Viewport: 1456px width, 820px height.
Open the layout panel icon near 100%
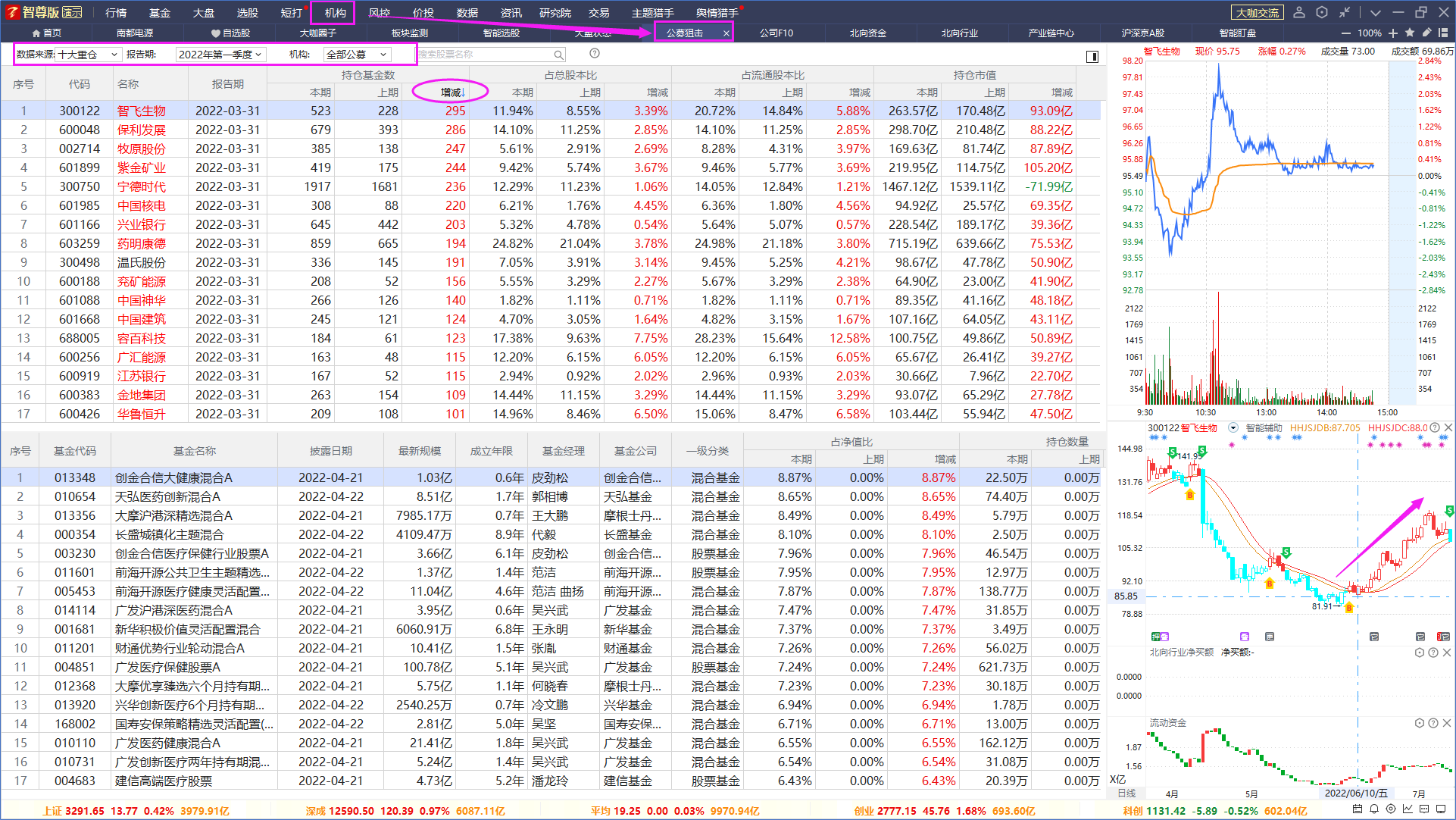pyautogui.click(x=1443, y=33)
